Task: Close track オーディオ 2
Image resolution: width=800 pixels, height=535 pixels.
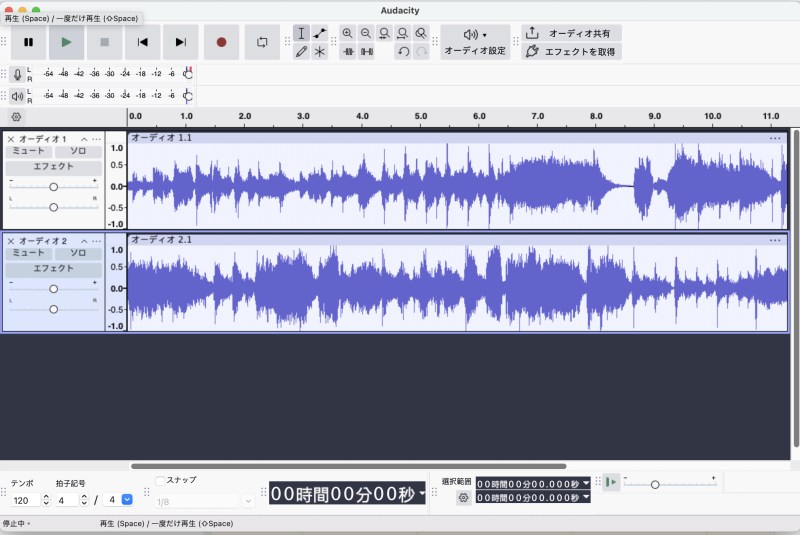Action: (11, 241)
